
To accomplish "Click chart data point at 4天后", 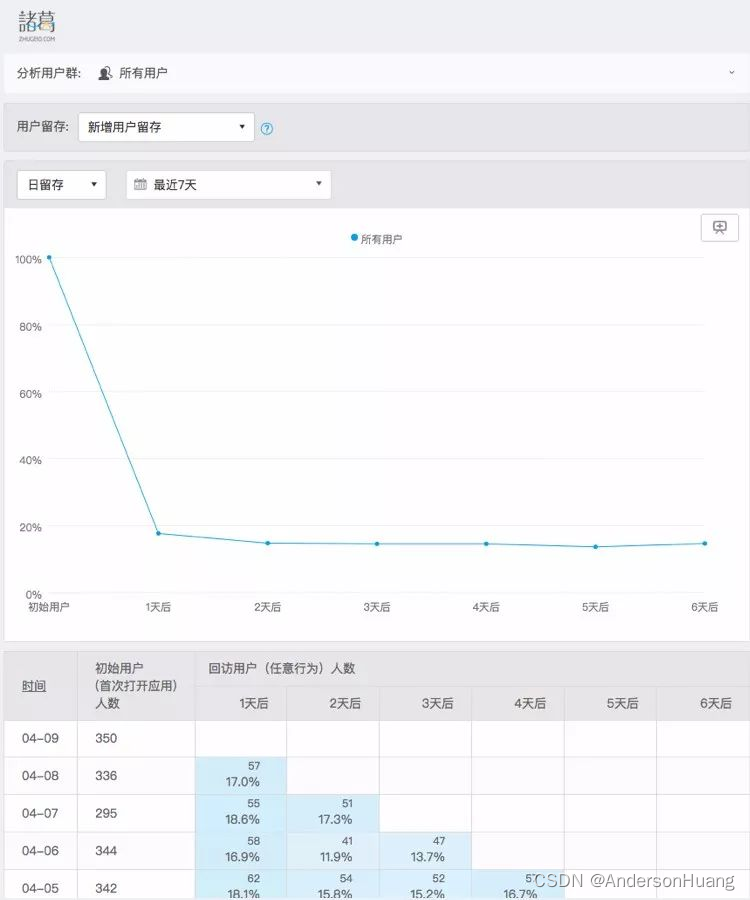I will [x=486, y=544].
